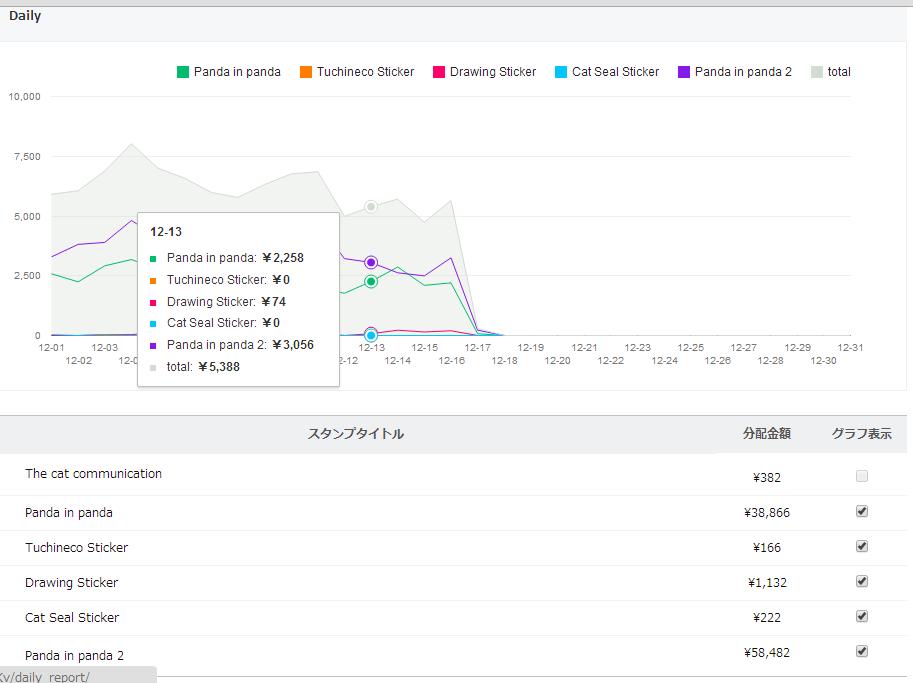Click the green Panda in panda legend swatch
913x683 pixels.
(183, 72)
